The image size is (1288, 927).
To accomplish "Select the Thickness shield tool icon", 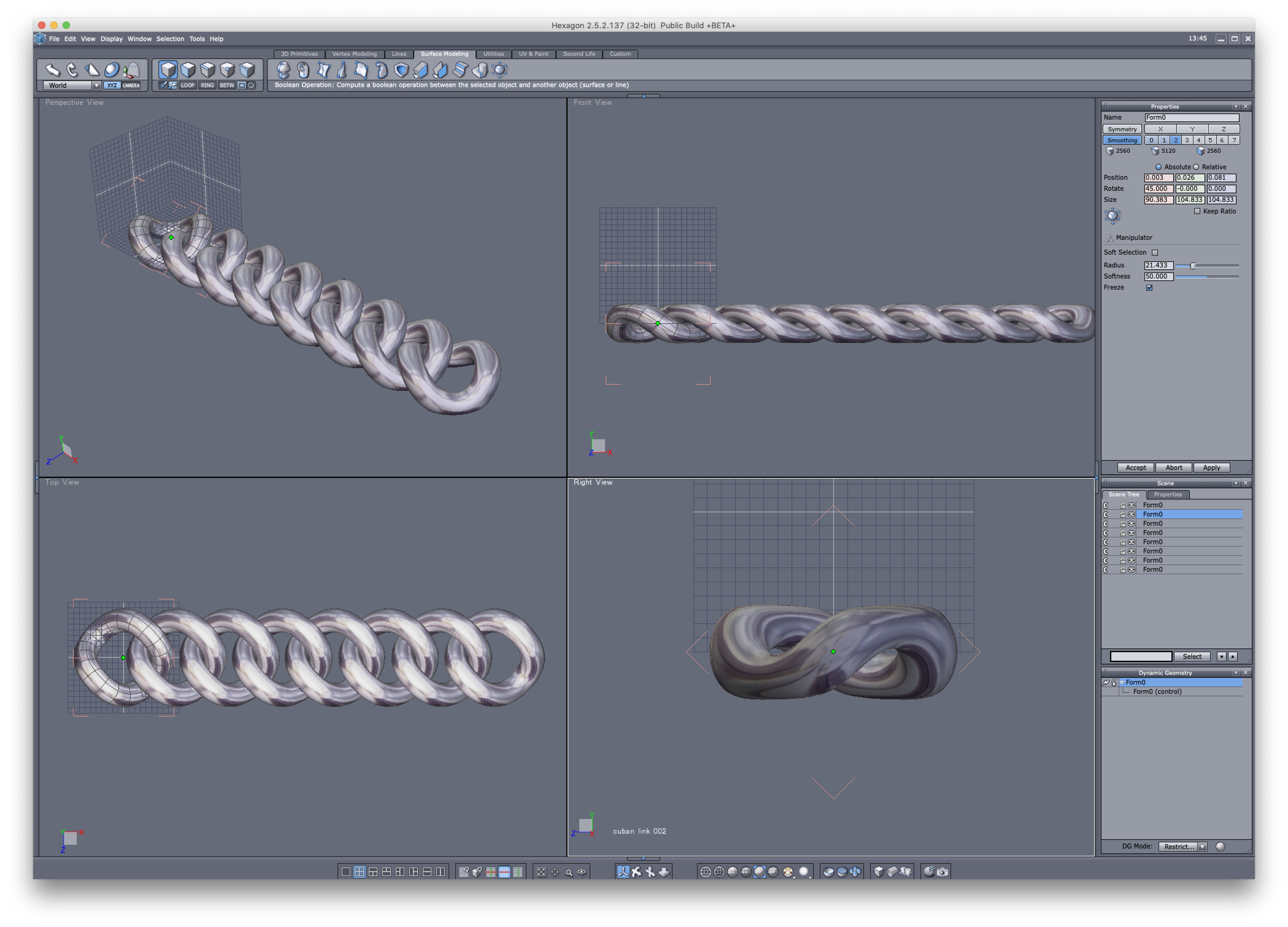I will coord(402,70).
